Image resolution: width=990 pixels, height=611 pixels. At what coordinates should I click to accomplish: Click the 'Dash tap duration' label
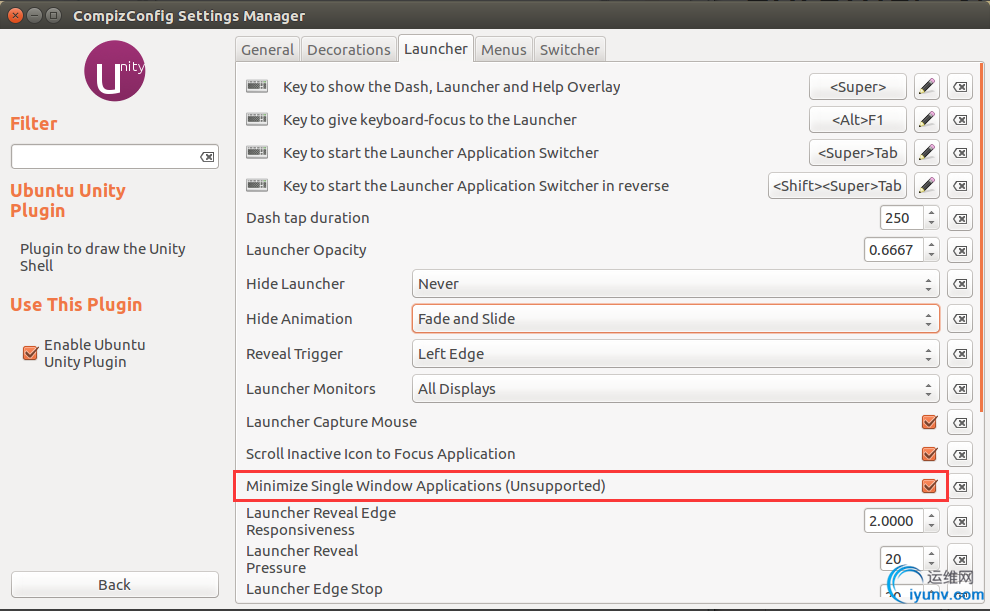(x=307, y=218)
